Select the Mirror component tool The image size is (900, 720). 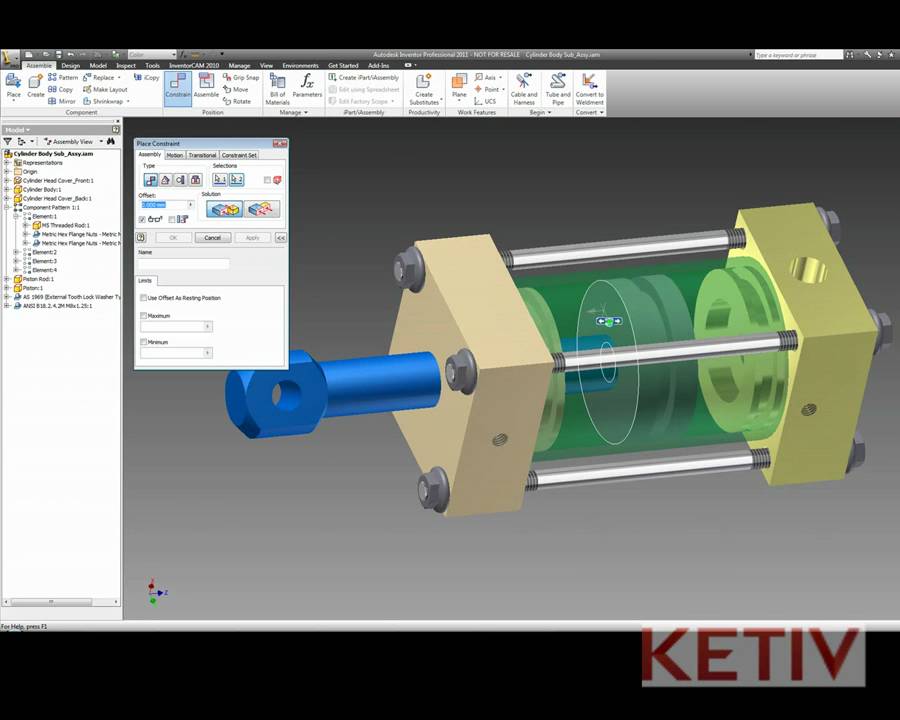tap(62, 101)
